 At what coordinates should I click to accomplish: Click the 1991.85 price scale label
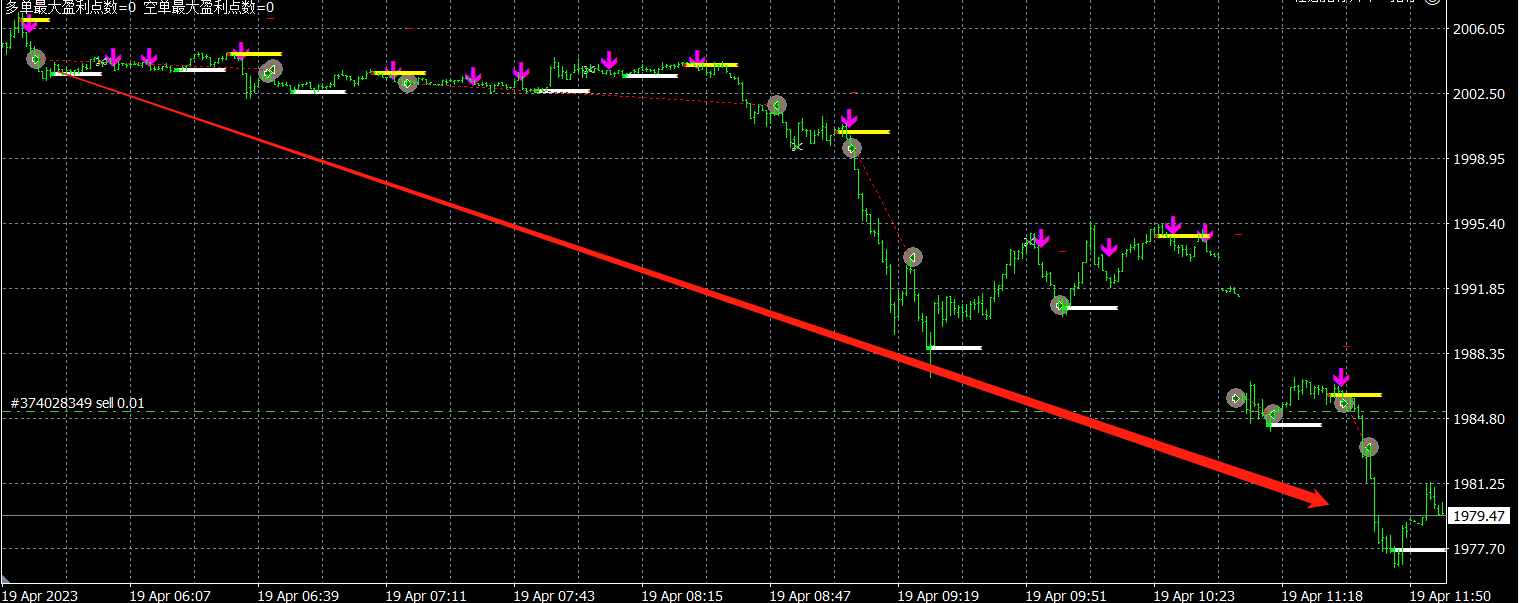(x=1479, y=289)
